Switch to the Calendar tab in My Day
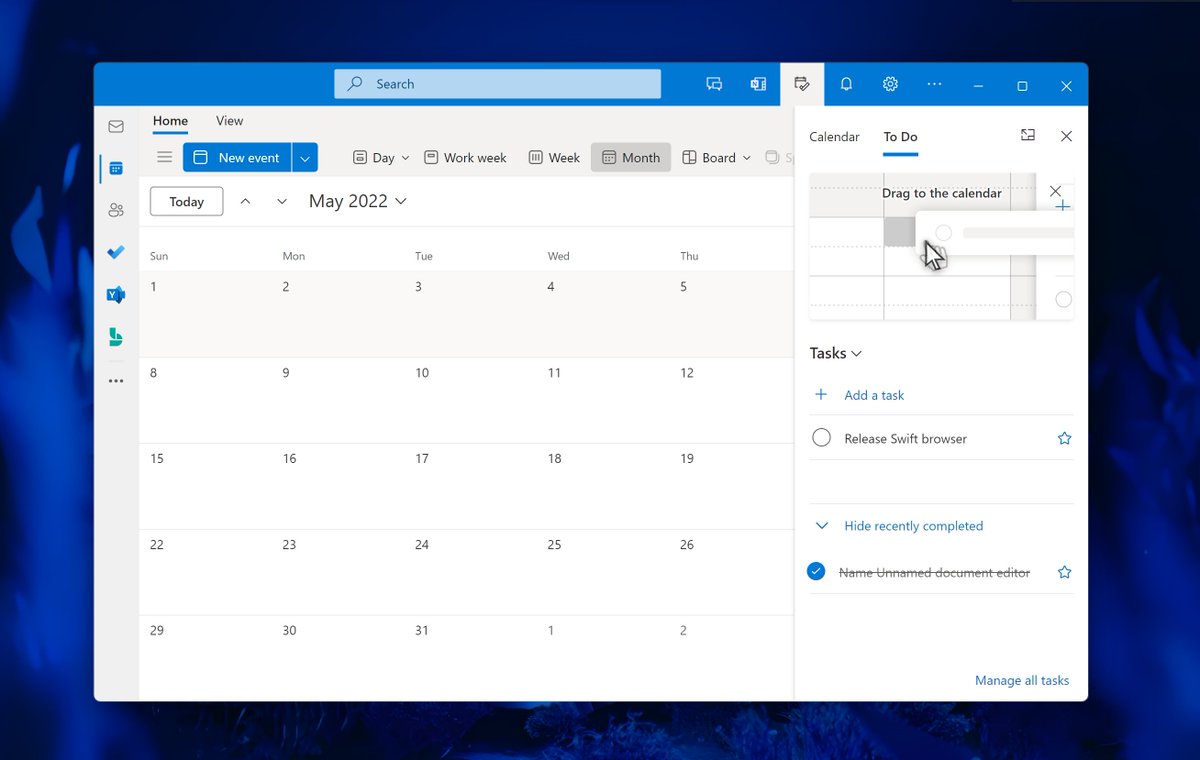Image resolution: width=1200 pixels, height=760 pixels. click(834, 137)
